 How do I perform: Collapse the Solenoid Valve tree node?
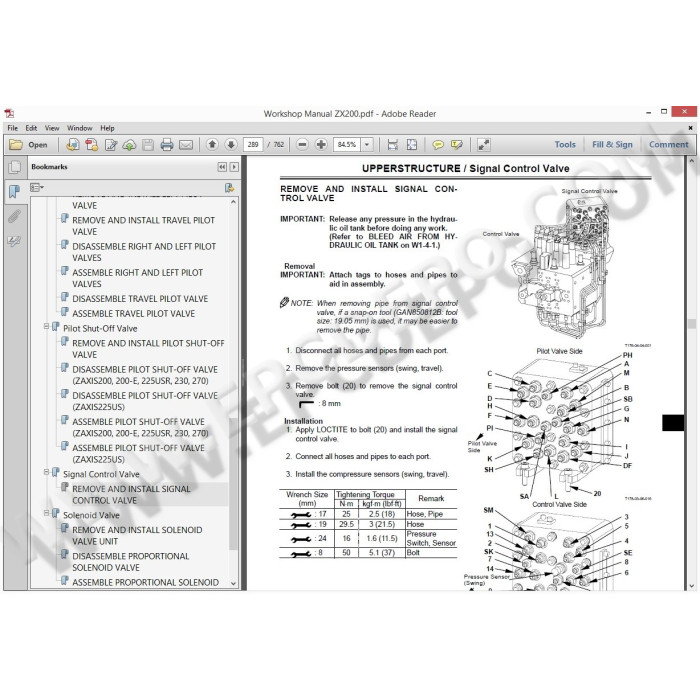[46, 513]
